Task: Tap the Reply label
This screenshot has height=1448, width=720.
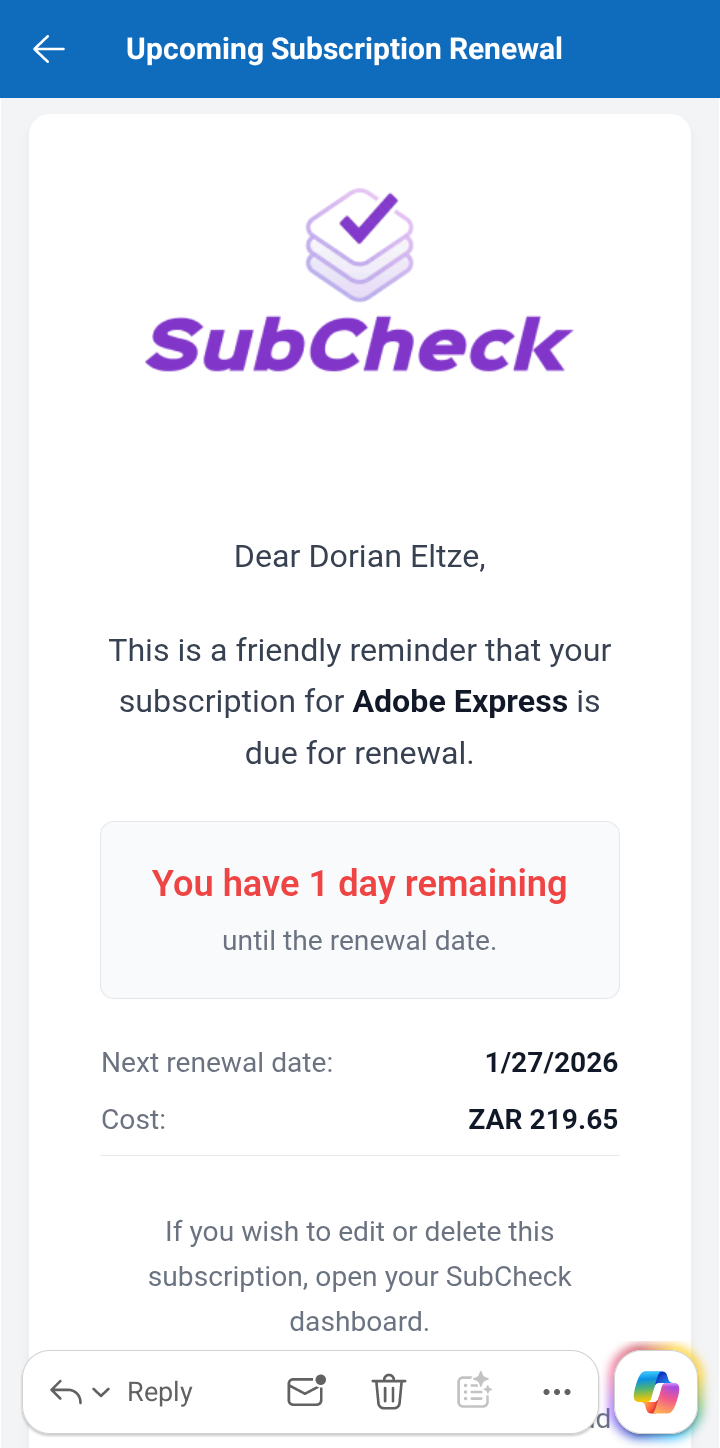Action: pos(160,1392)
